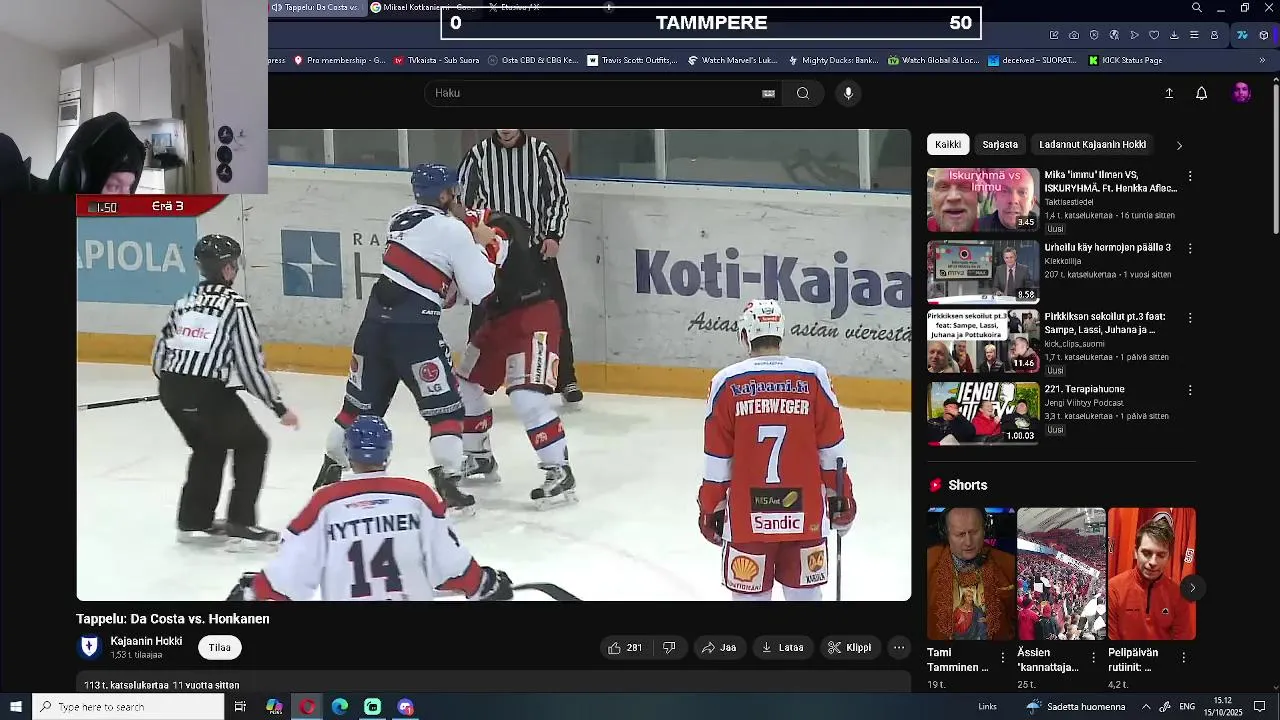Expand hidden bookmarks with the chevron
This screenshot has height=720, width=1280.
tap(1262, 60)
